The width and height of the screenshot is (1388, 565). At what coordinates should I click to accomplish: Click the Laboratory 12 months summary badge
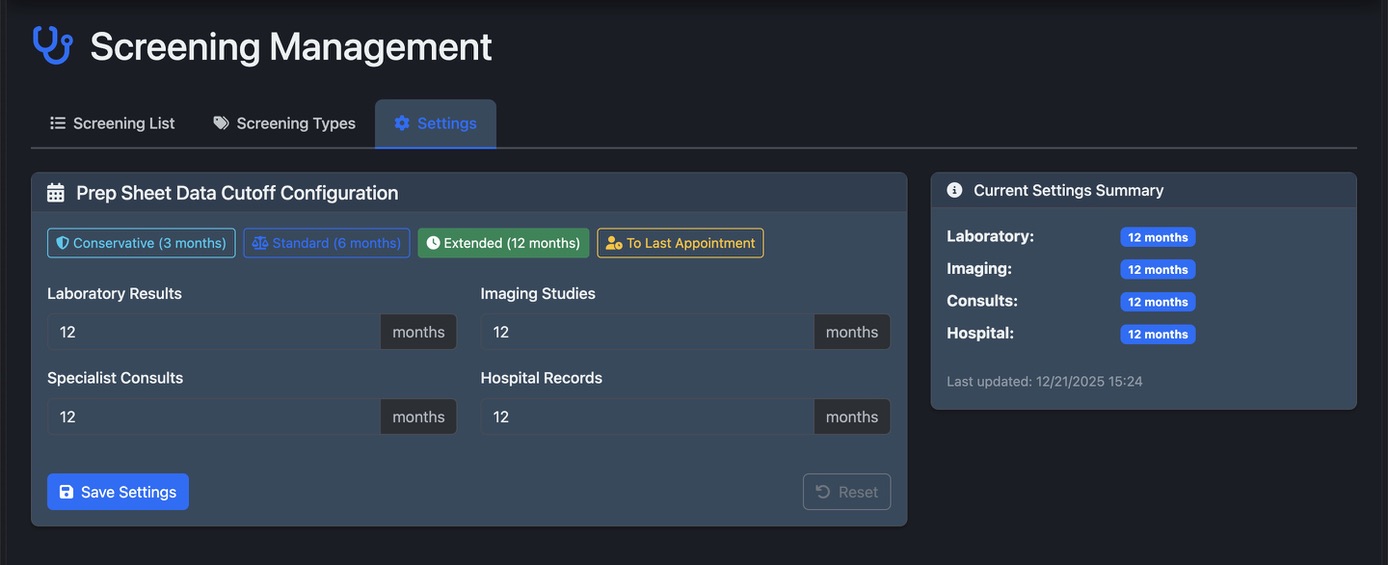click(x=1157, y=237)
